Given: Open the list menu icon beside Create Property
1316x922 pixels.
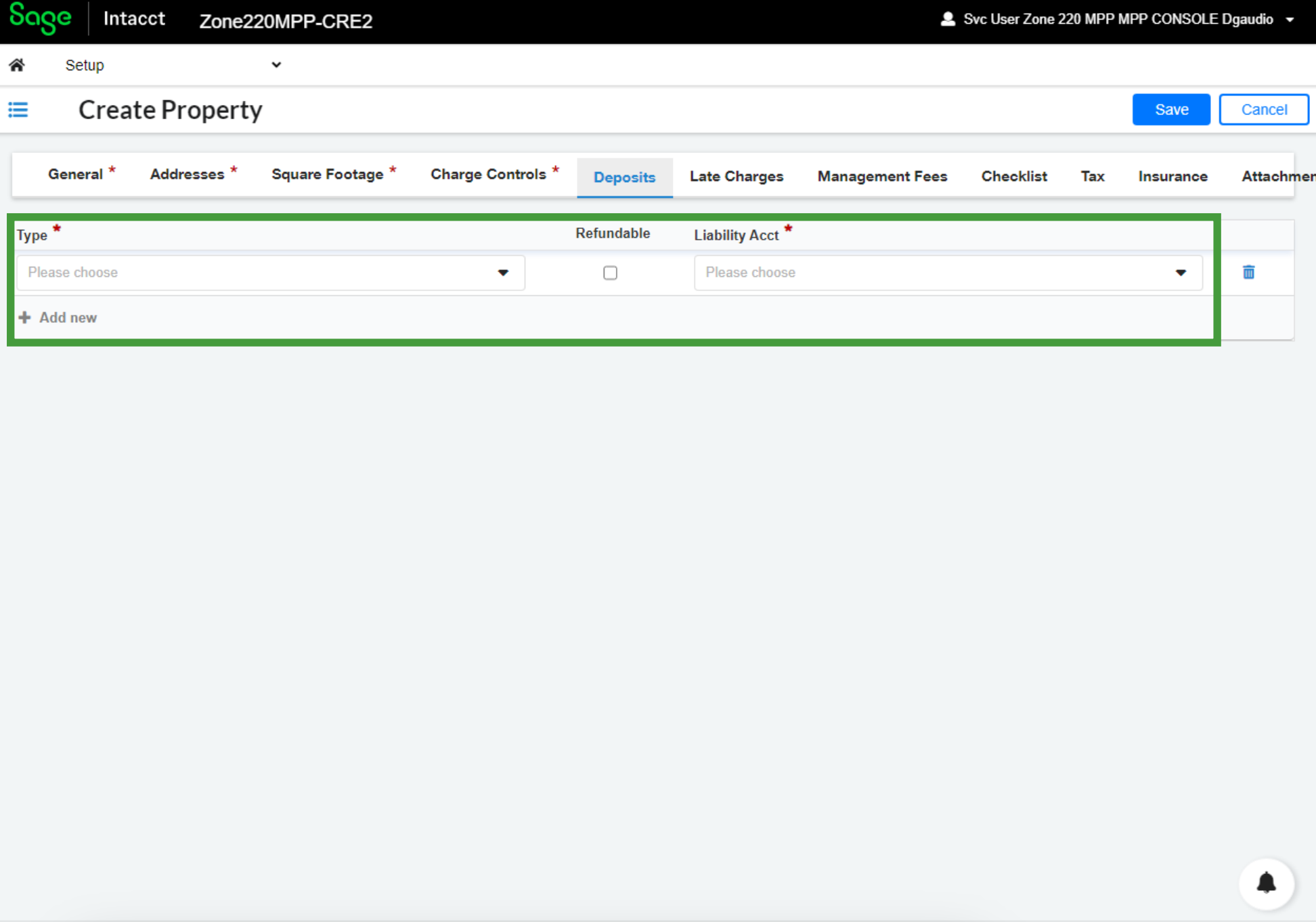Looking at the screenshot, I should click(18, 110).
